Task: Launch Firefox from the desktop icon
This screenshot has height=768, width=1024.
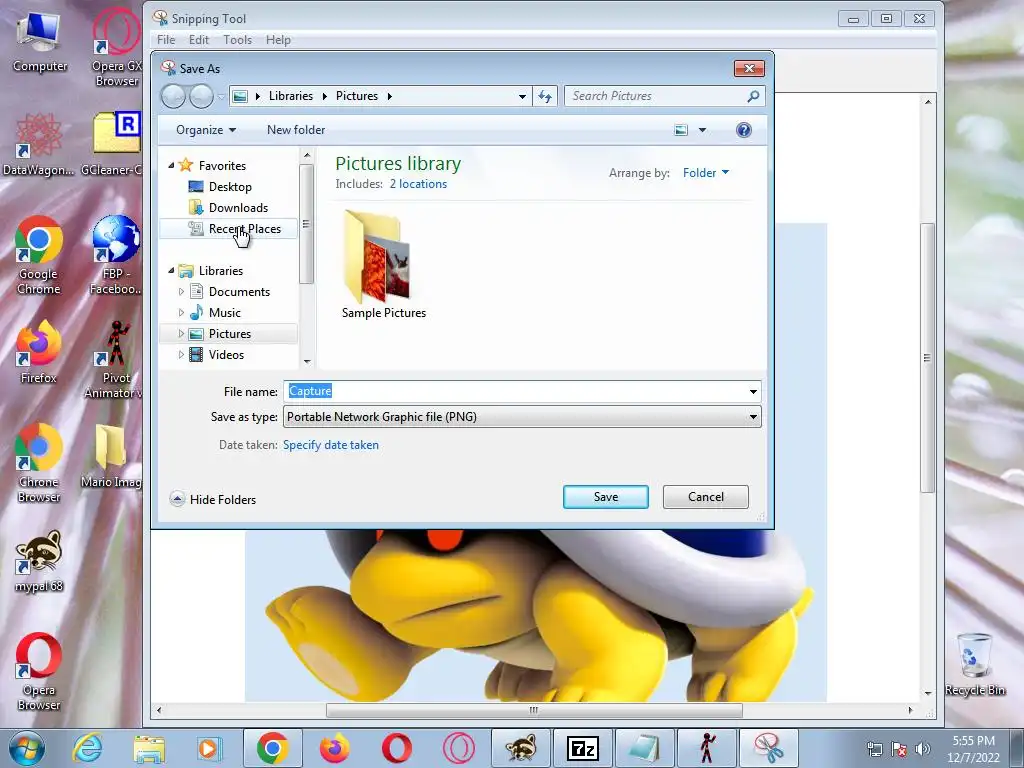Action: coord(39,353)
